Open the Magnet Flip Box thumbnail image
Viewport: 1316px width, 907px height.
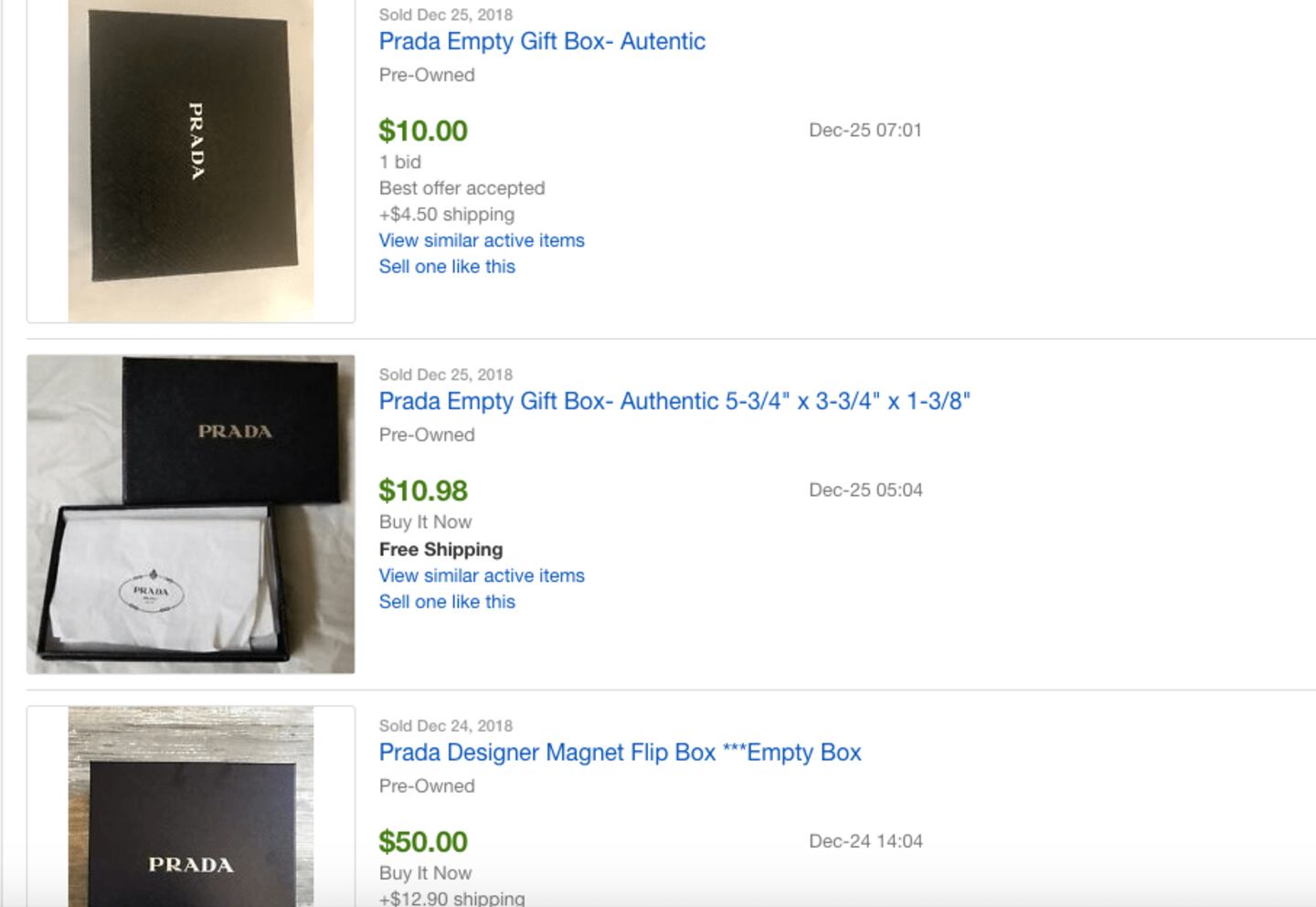[x=191, y=807]
